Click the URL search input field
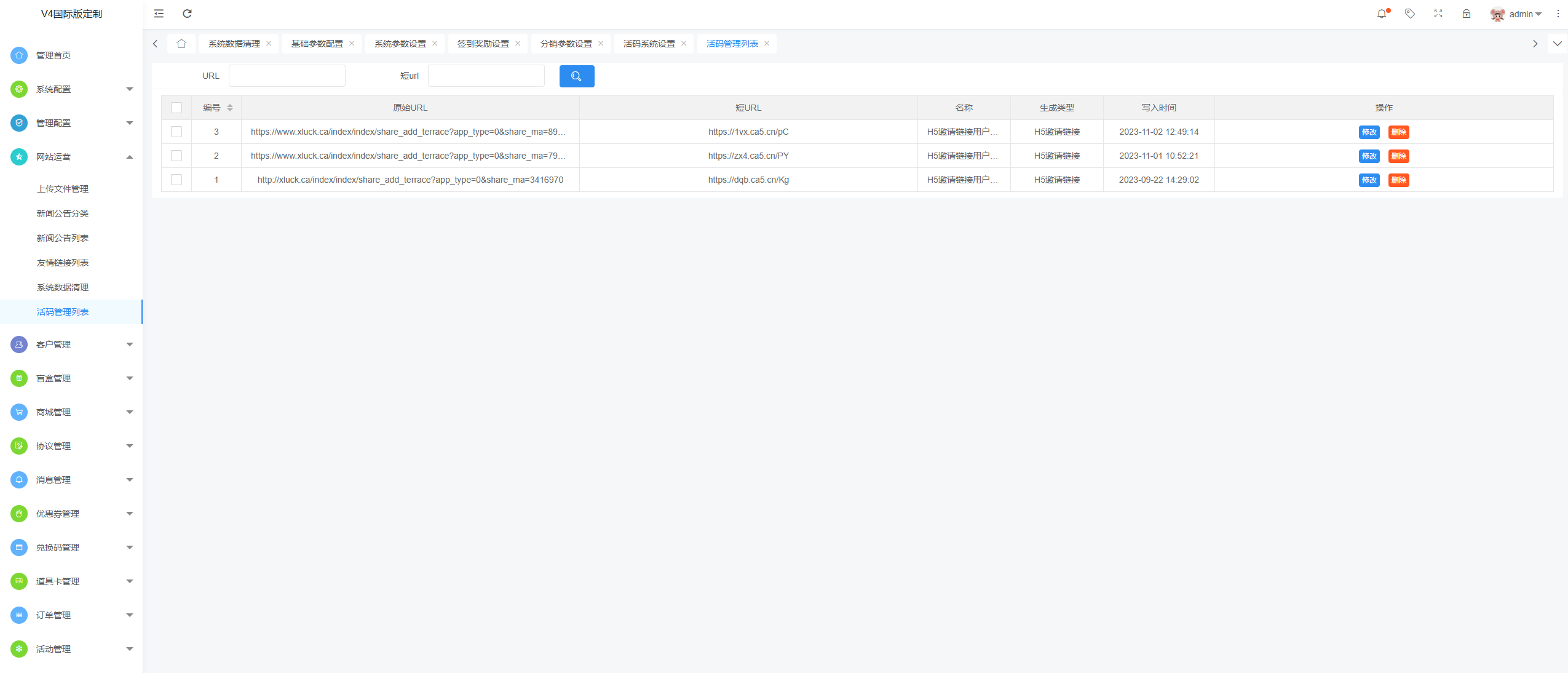This screenshot has width=1568, height=673. (x=287, y=76)
